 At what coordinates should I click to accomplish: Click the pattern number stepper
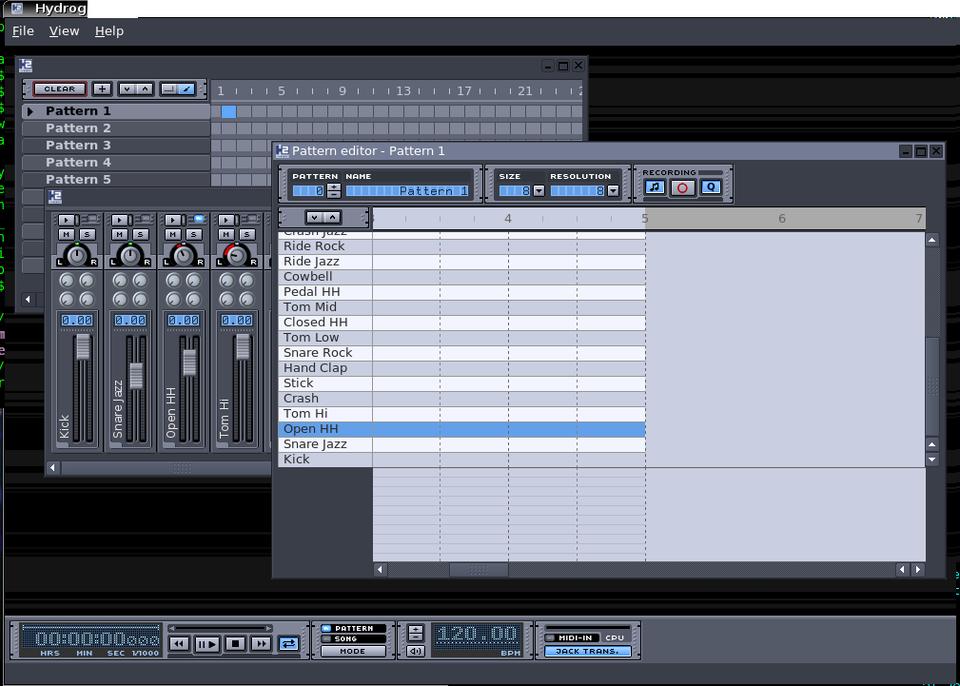(x=334, y=191)
